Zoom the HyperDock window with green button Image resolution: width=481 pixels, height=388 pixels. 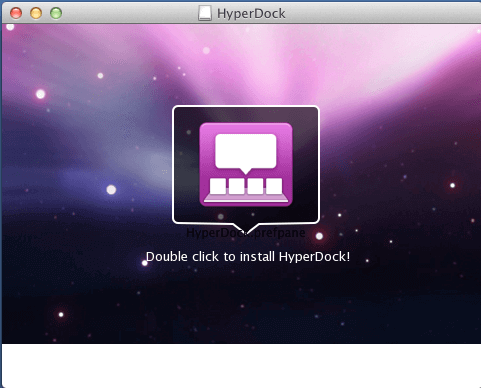(x=56, y=13)
